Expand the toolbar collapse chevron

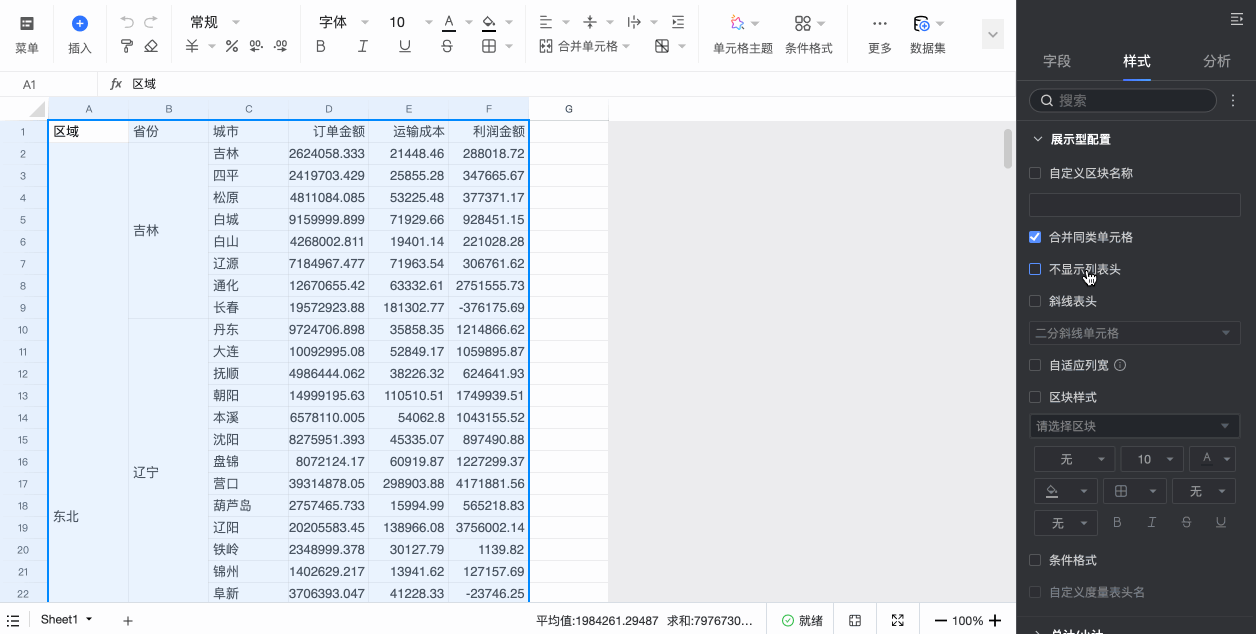tap(993, 34)
